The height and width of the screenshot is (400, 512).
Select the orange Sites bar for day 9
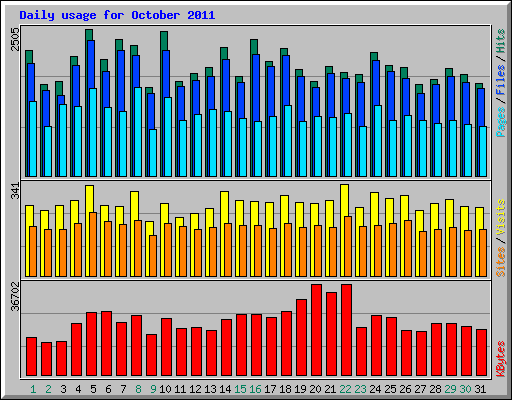(153, 256)
